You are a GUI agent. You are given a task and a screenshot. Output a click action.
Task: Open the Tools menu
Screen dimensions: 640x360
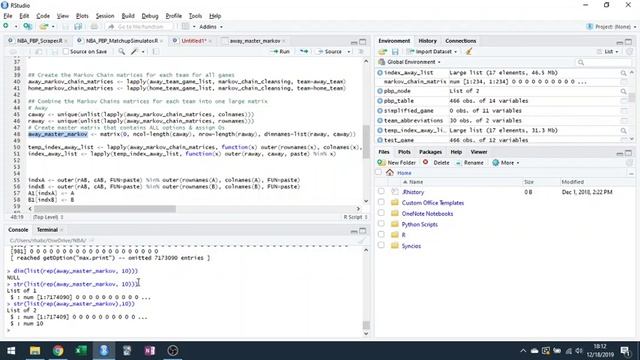coord(195,16)
